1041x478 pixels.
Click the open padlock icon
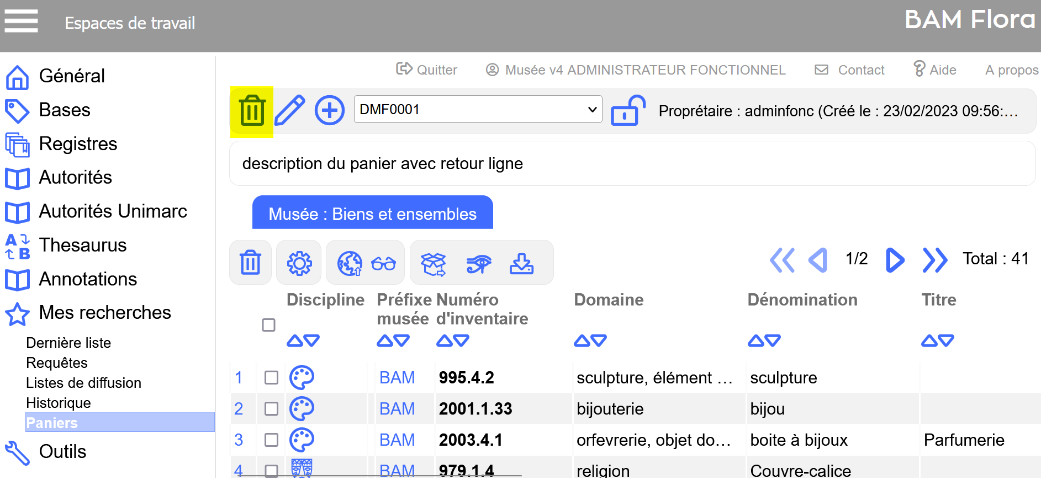coord(628,110)
